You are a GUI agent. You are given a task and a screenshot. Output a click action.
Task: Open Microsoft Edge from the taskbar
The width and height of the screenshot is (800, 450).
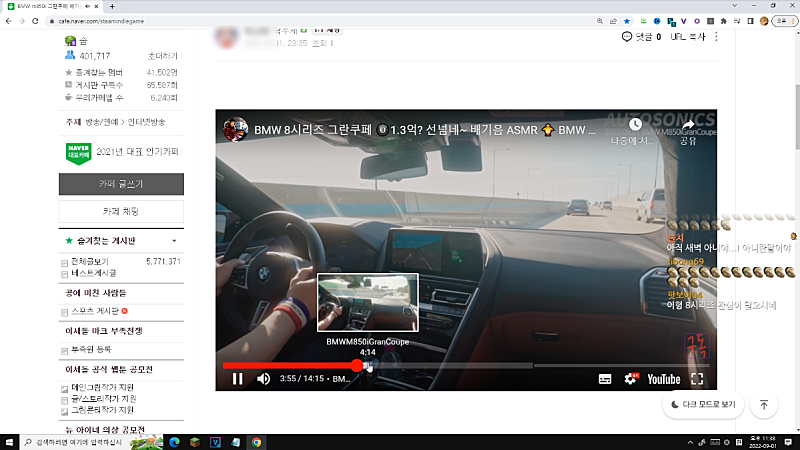coord(174,442)
